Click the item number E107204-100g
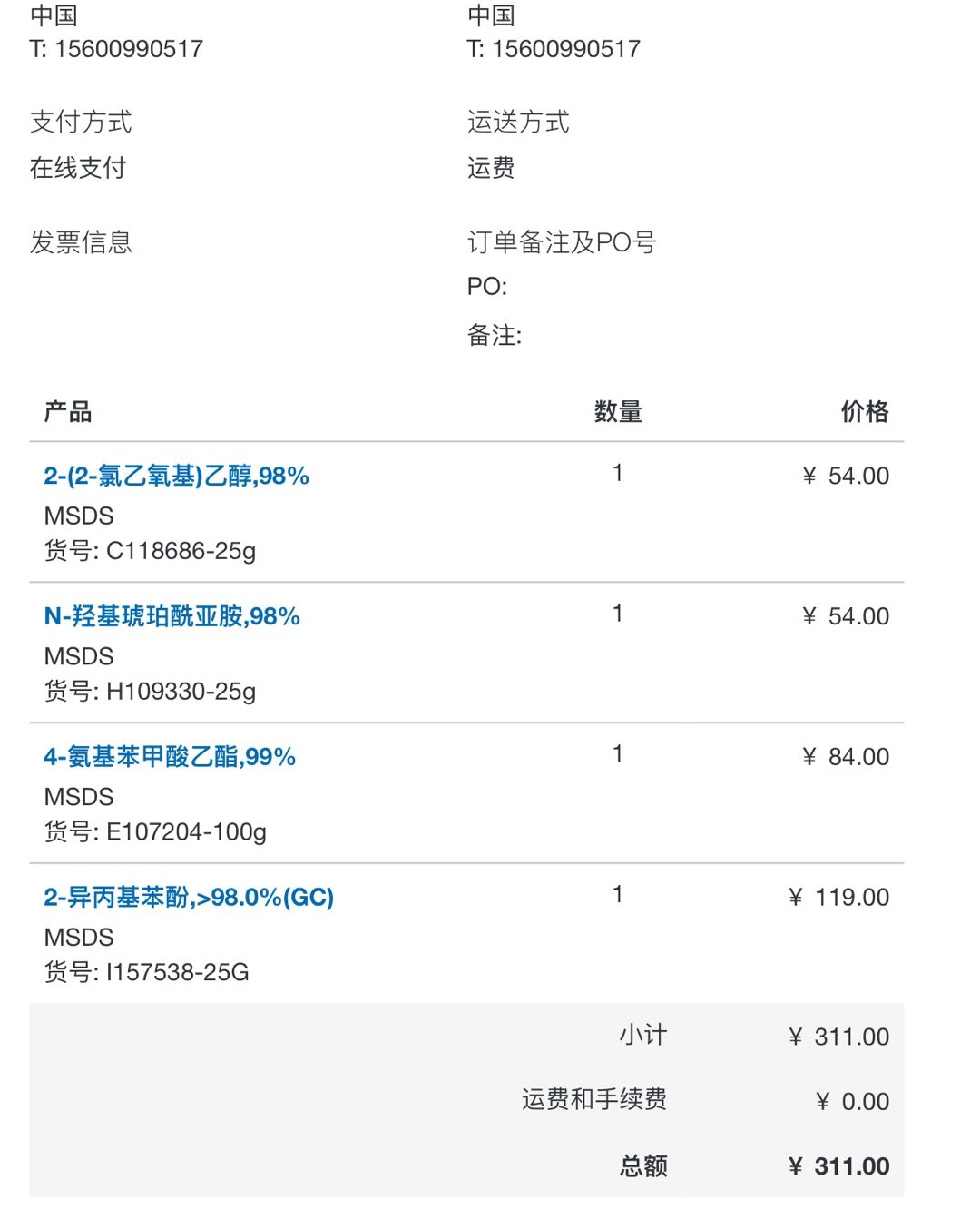 [x=186, y=832]
